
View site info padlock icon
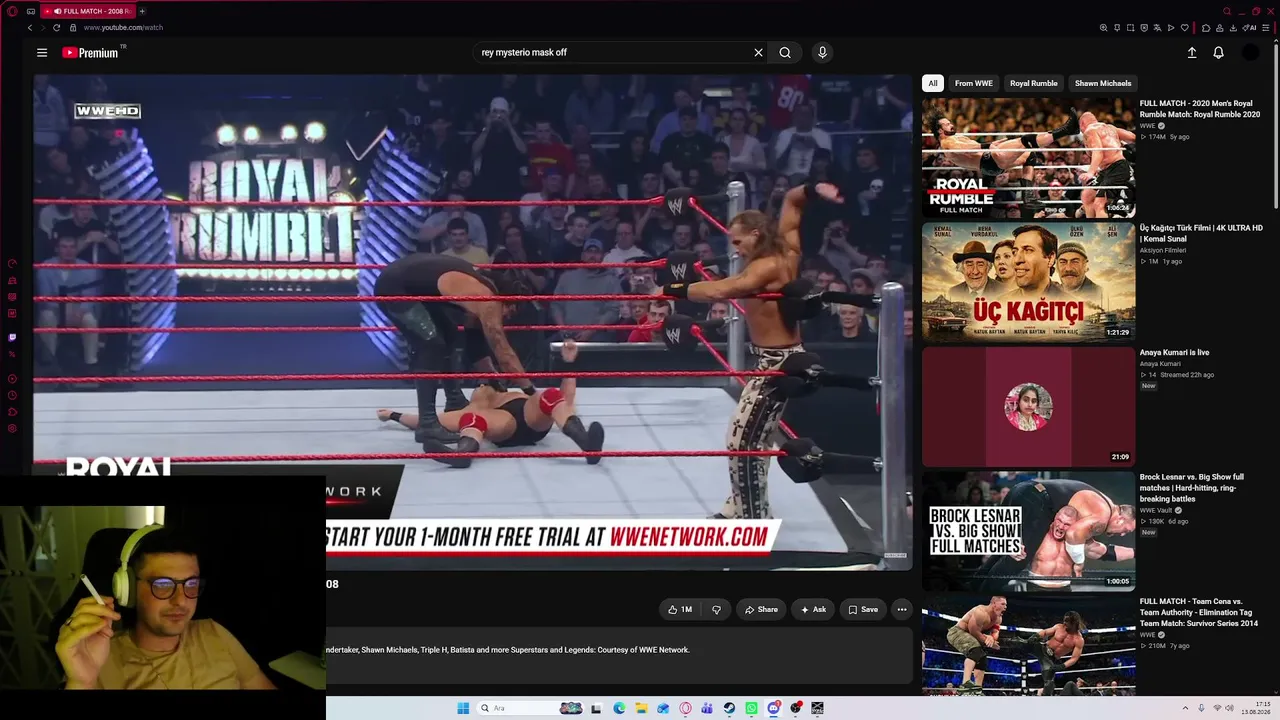click(73, 28)
